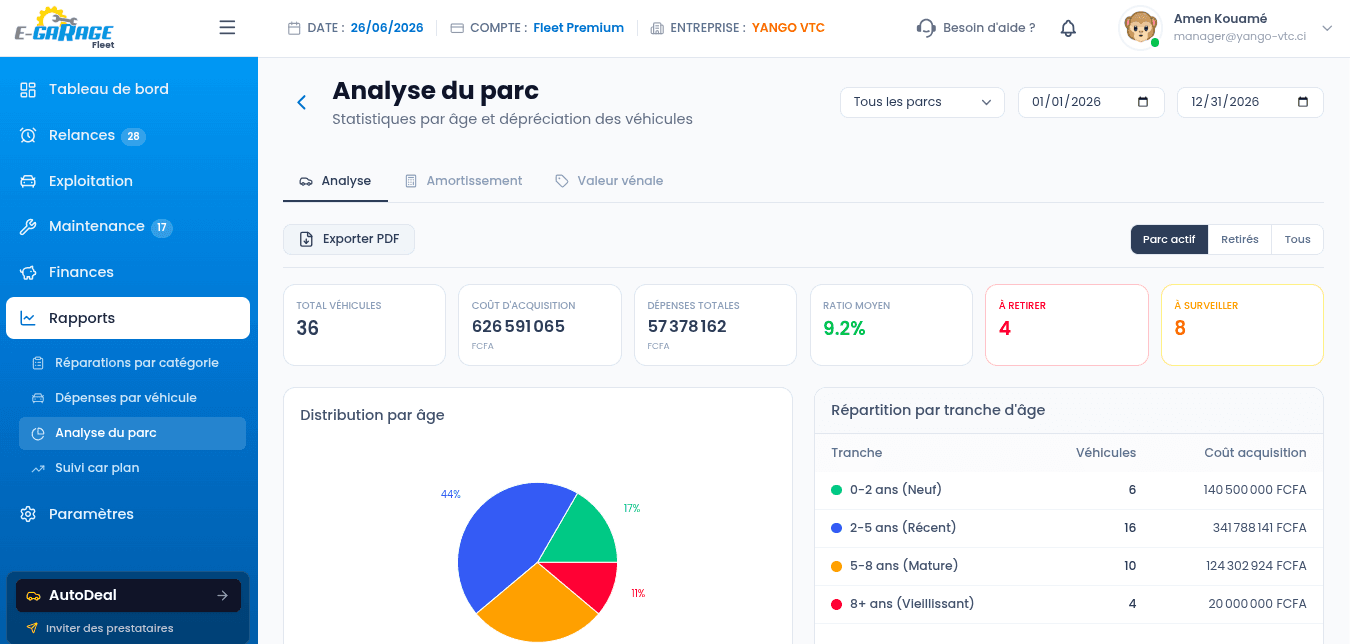Open Tableau de bord in sidebar

(x=128, y=89)
